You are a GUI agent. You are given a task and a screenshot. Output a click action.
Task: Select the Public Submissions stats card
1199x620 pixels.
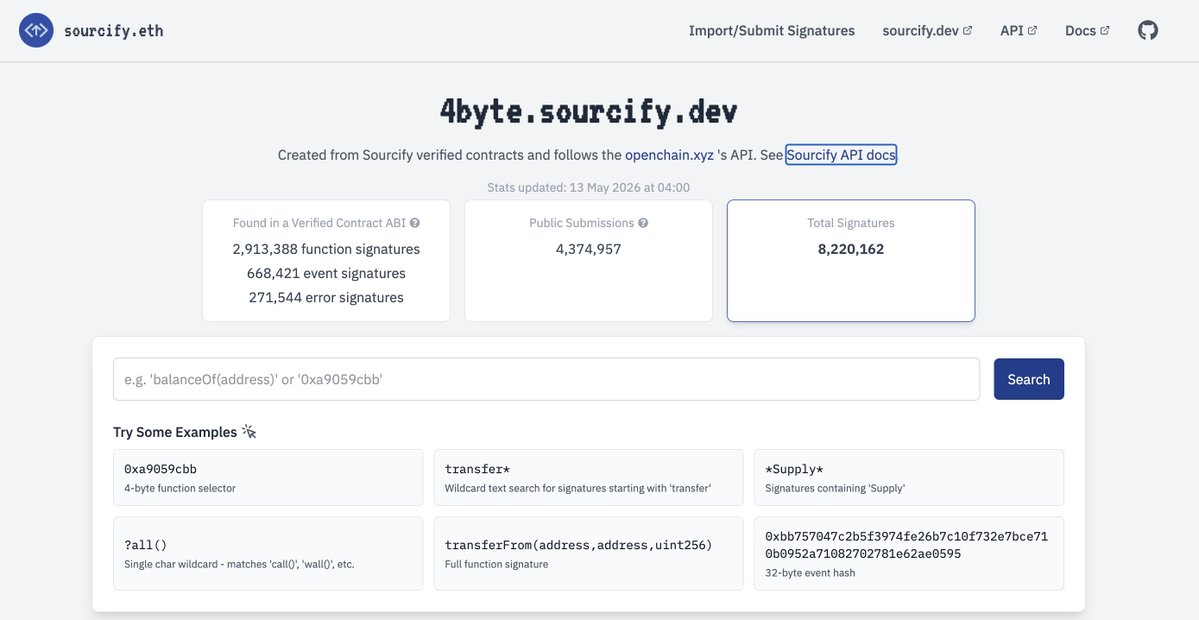588,261
